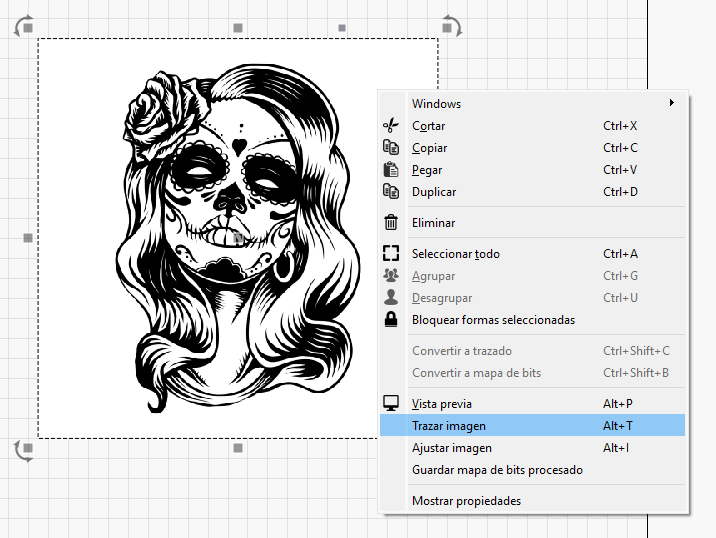The image size is (716, 538).
Task: Click the top-right rotation handle of selection
Action: pos(451,24)
